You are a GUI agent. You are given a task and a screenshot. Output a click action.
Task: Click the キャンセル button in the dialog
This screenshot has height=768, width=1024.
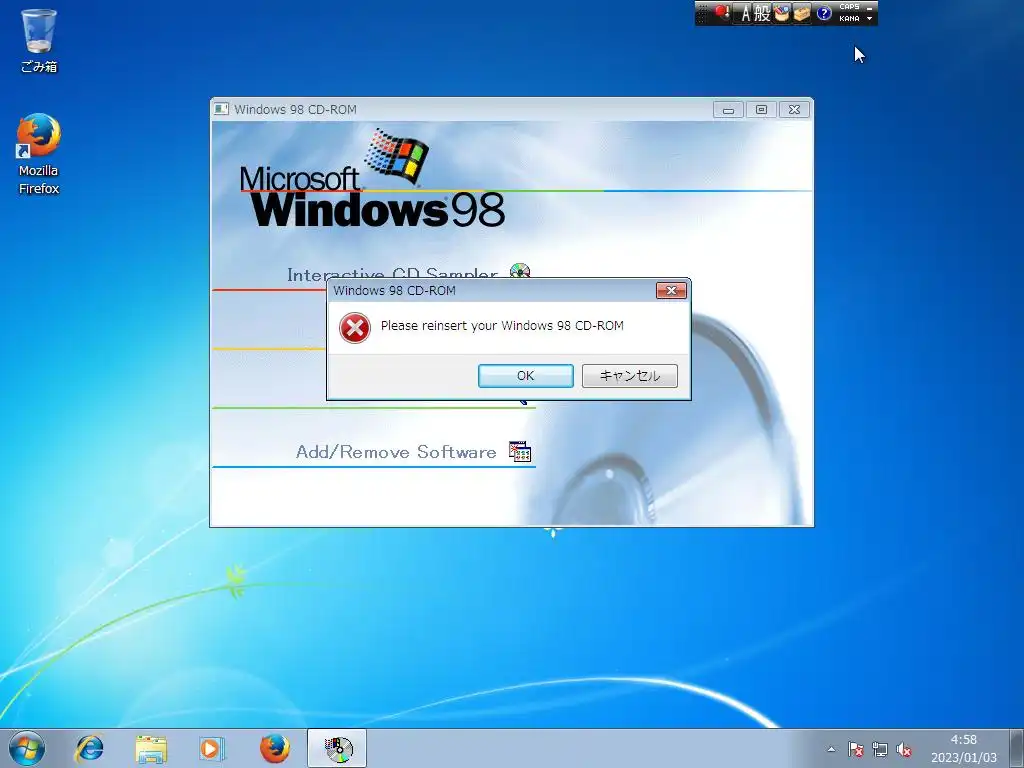tap(630, 376)
